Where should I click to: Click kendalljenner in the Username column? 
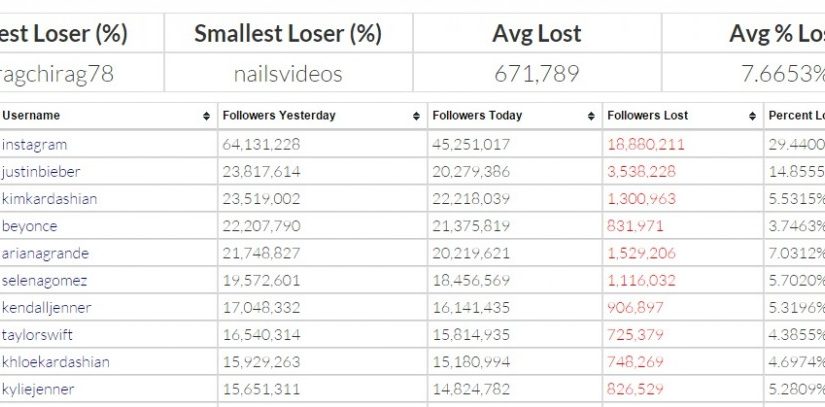click(x=46, y=308)
